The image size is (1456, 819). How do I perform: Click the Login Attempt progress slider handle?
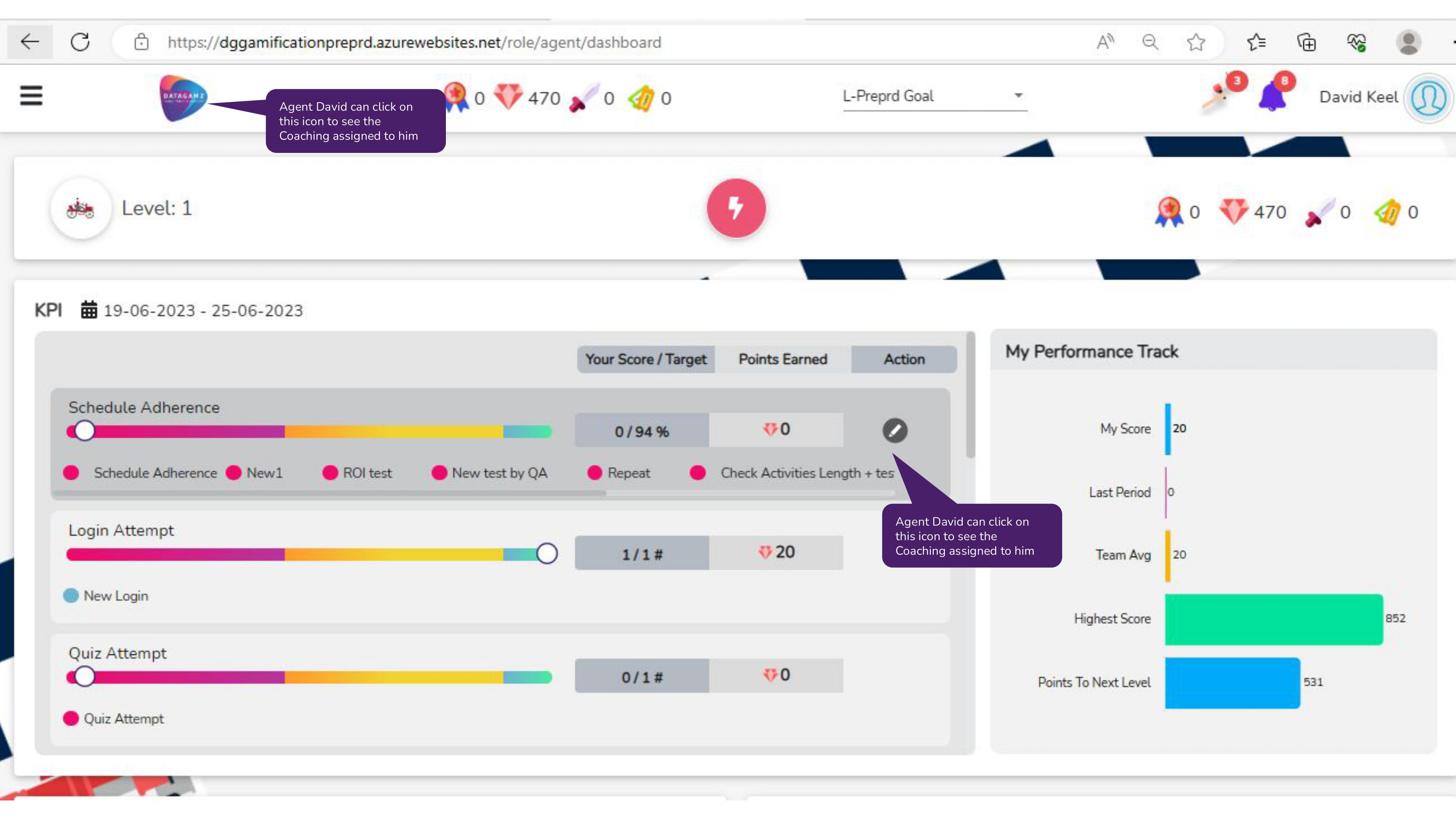tap(547, 553)
